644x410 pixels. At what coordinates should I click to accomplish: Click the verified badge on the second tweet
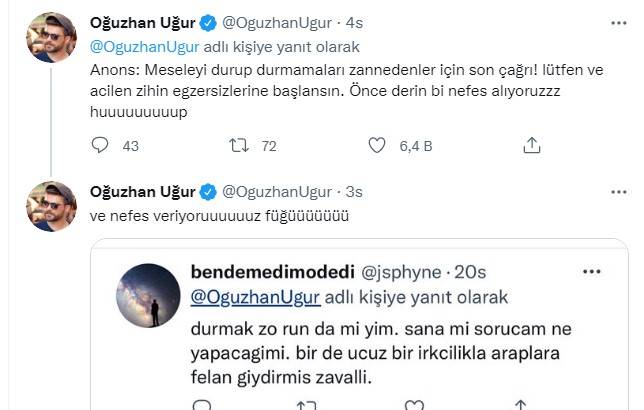(207, 190)
